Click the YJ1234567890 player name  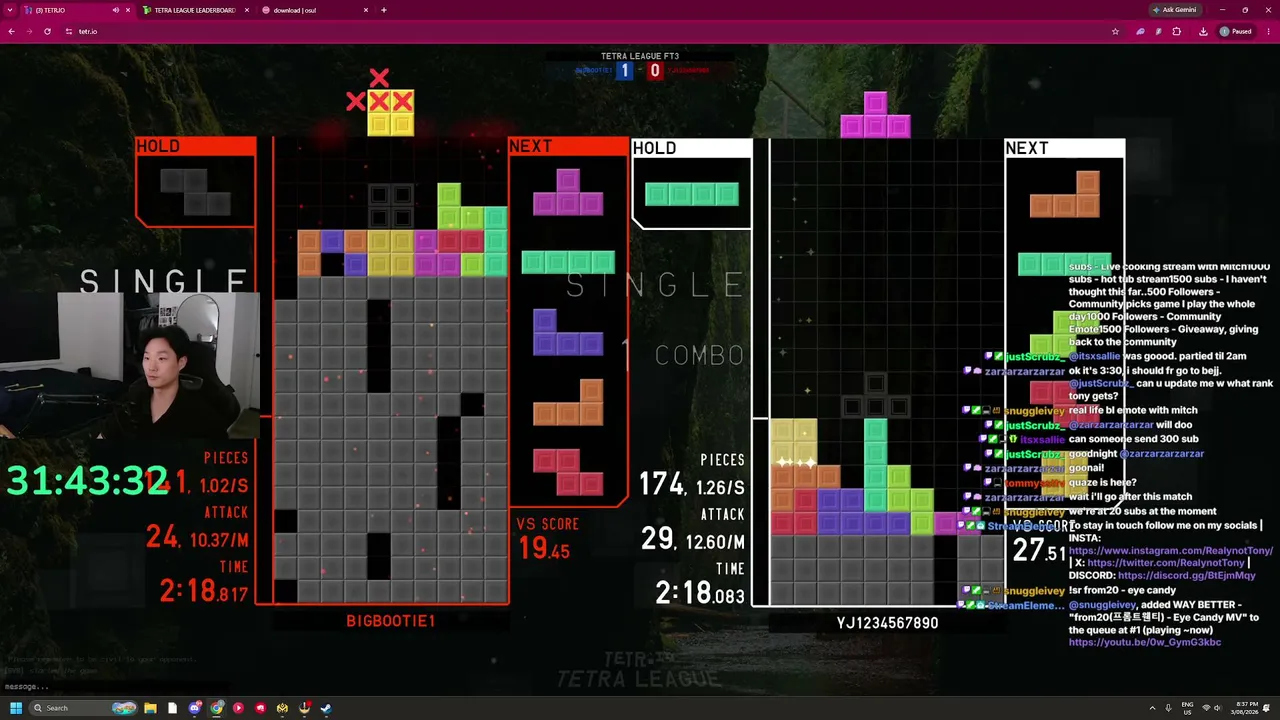pyautogui.click(x=888, y=623)
